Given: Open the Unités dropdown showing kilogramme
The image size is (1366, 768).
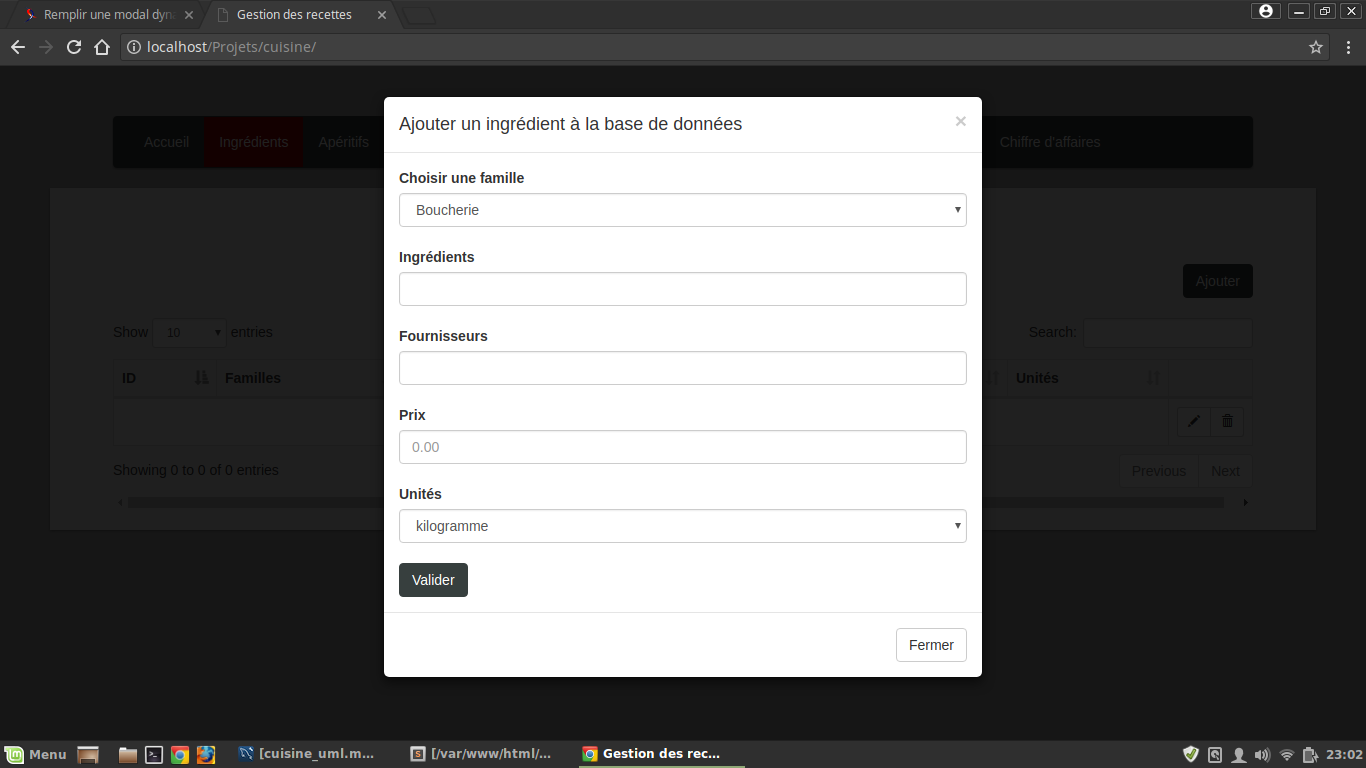Looking at the screenshot, I should tap(683, 526).
